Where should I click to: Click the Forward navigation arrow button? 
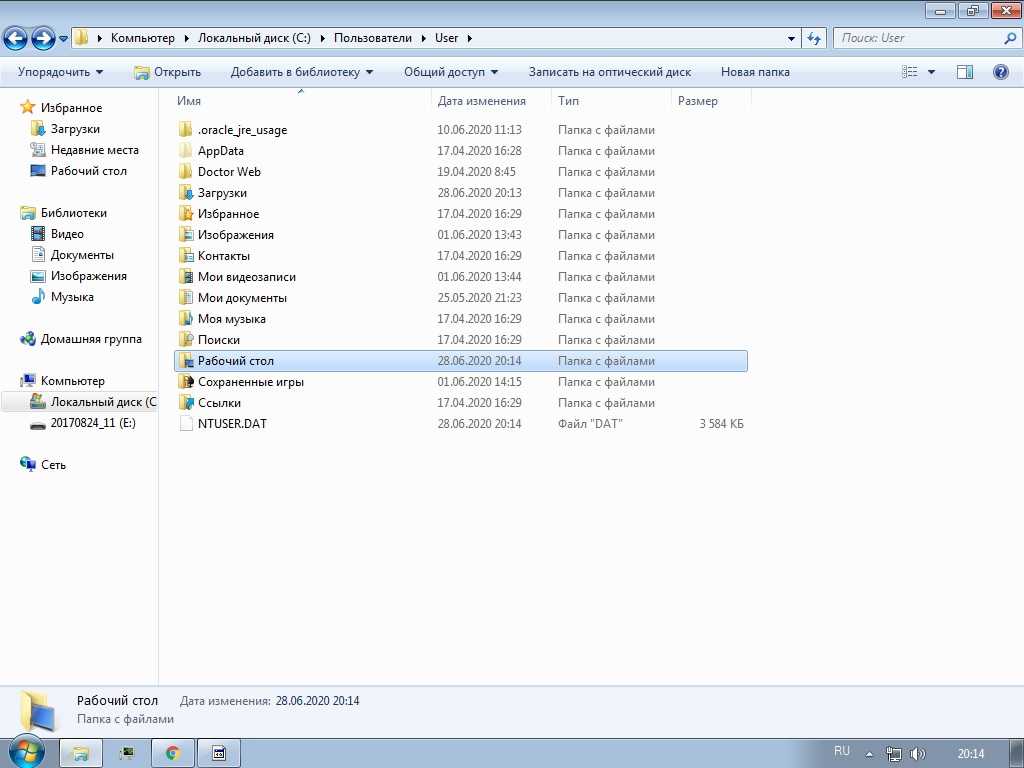point(43,38)
